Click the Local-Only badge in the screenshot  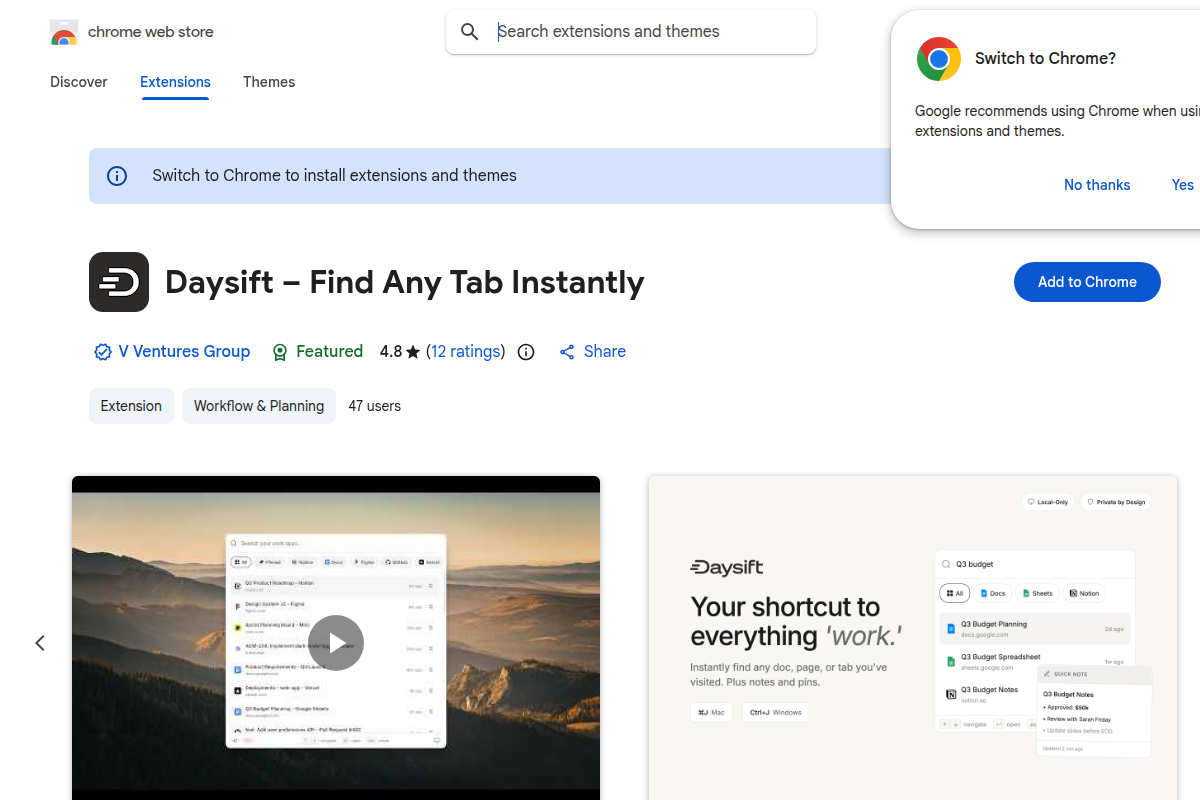tap(1046, 502)
